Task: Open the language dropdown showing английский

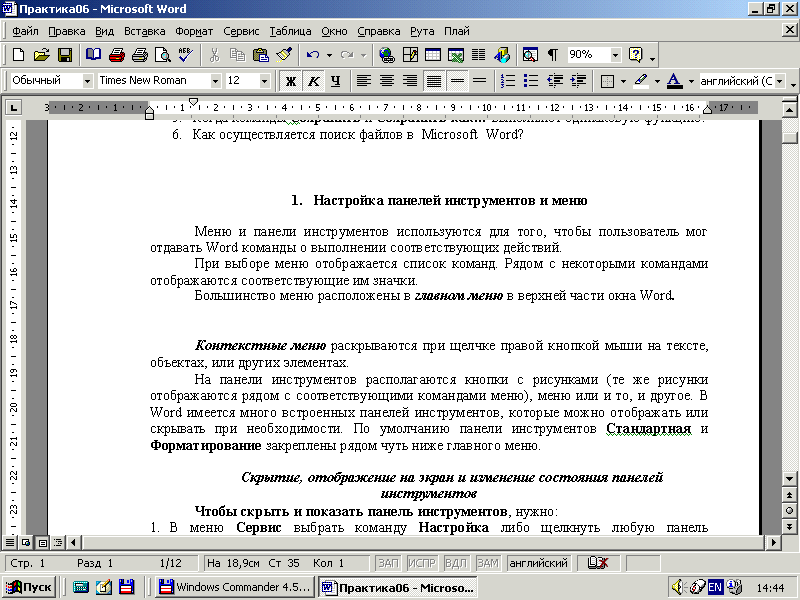Action: point(780,81)
